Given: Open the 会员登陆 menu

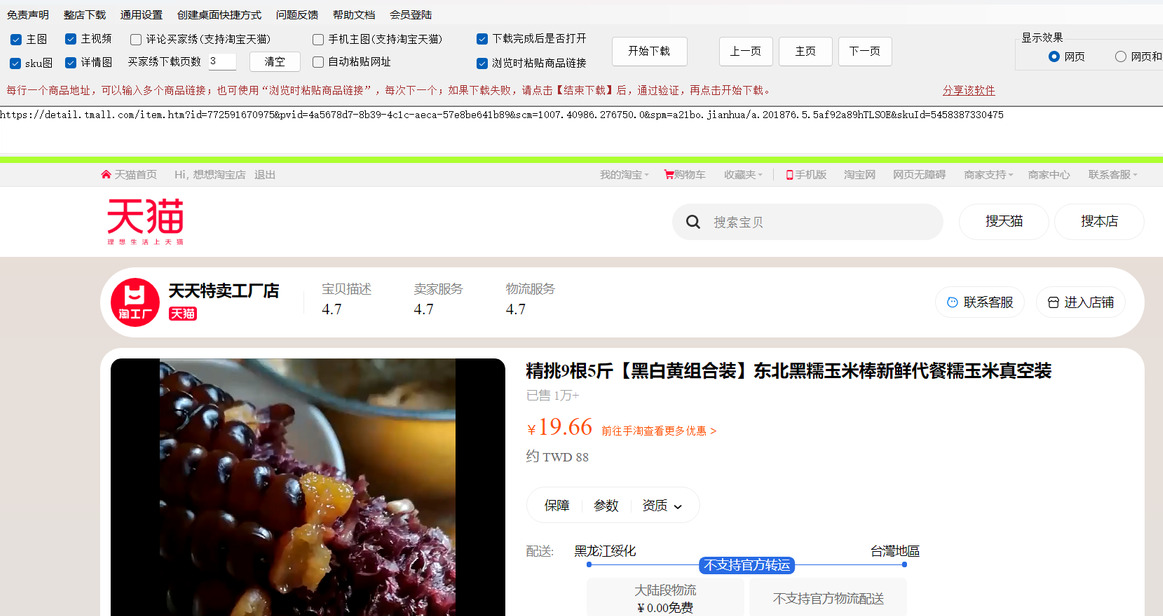Looking at the screenshot, I should [411, 15].
